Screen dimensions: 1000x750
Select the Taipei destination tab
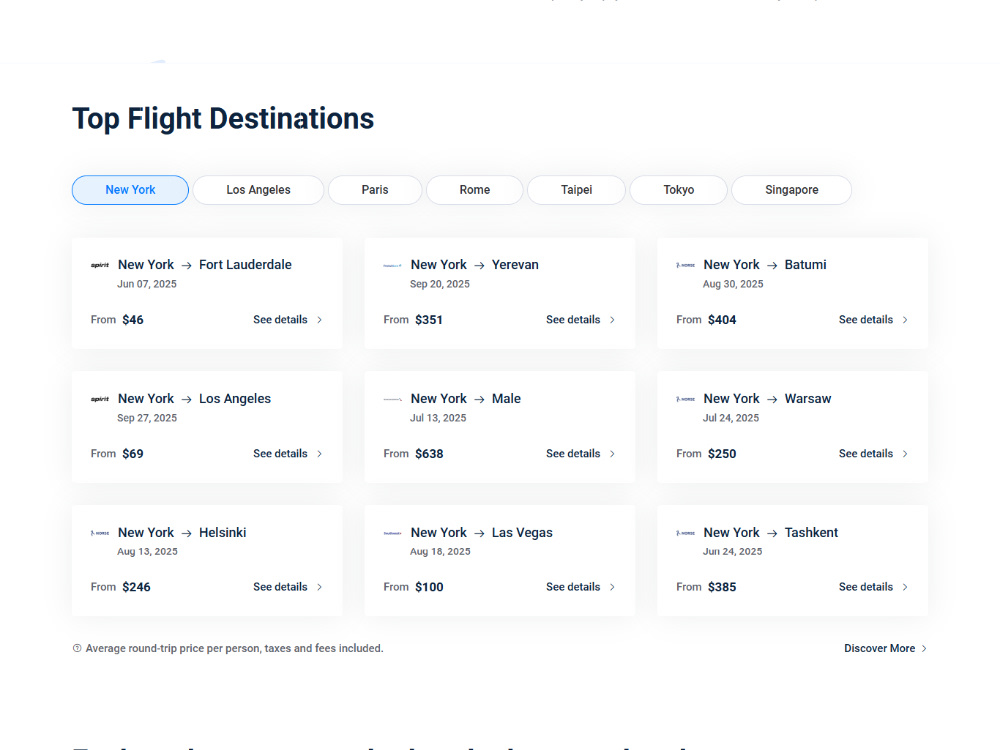[x=577, y=190]
